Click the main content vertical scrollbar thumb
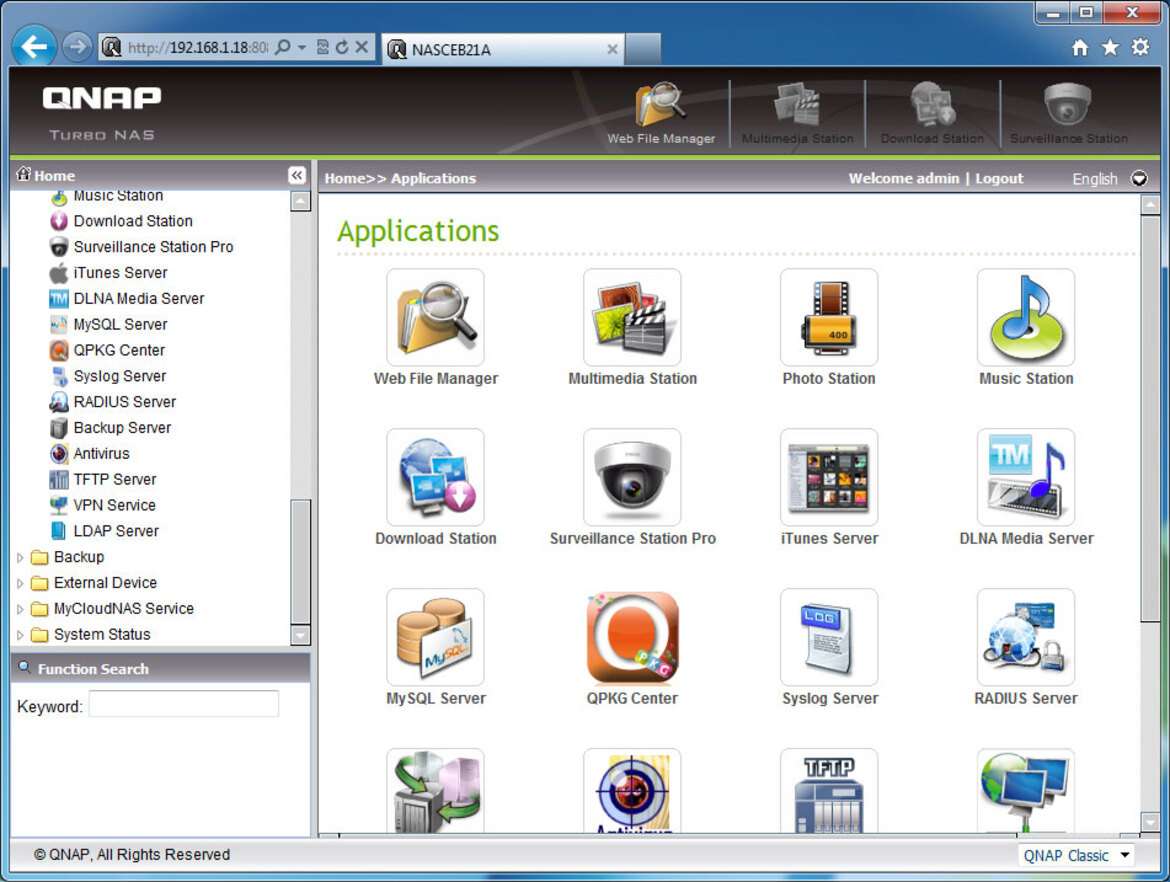The height and width of the screenshot is (882, 1170). 1150,418
